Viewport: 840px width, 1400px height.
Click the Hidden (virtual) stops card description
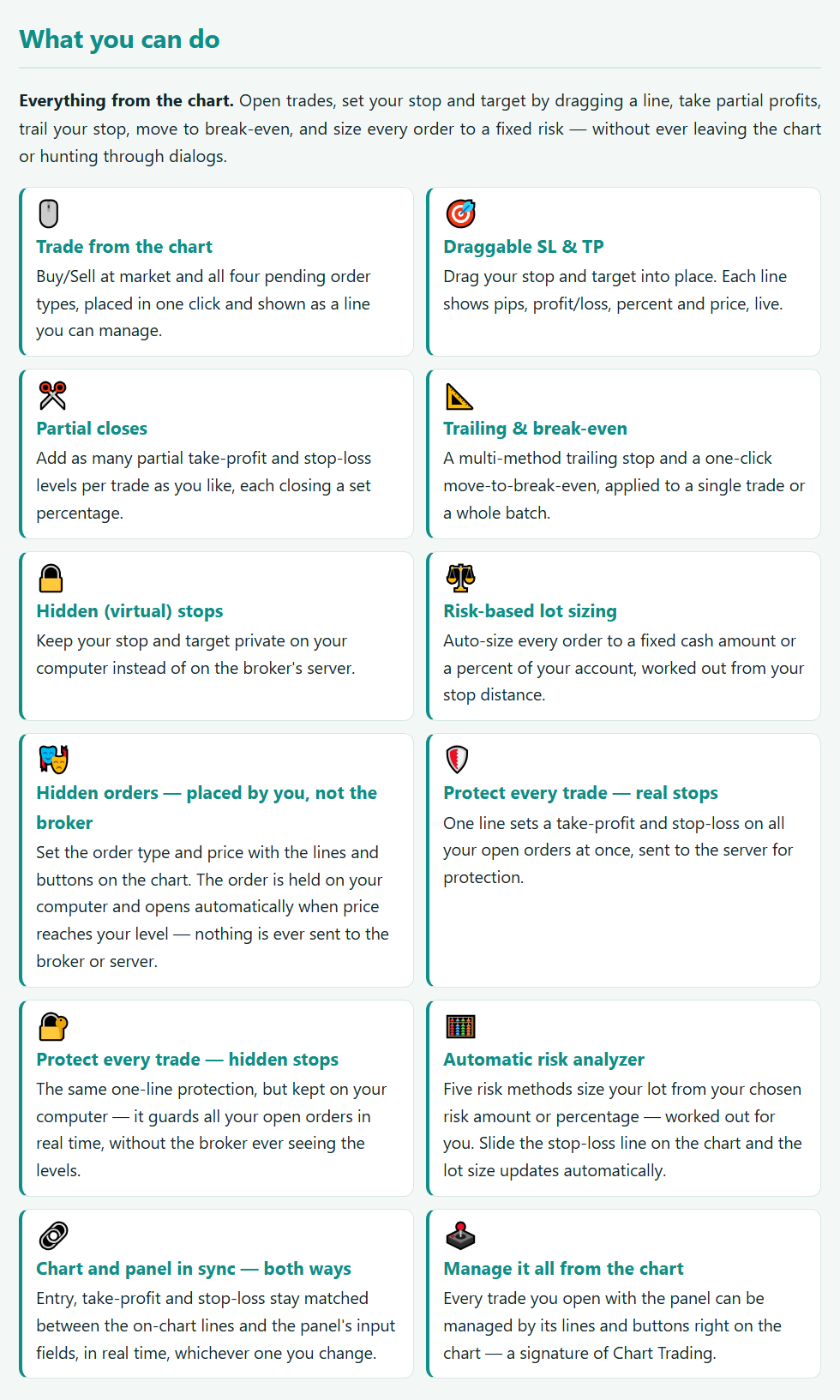tap(195, 654)
